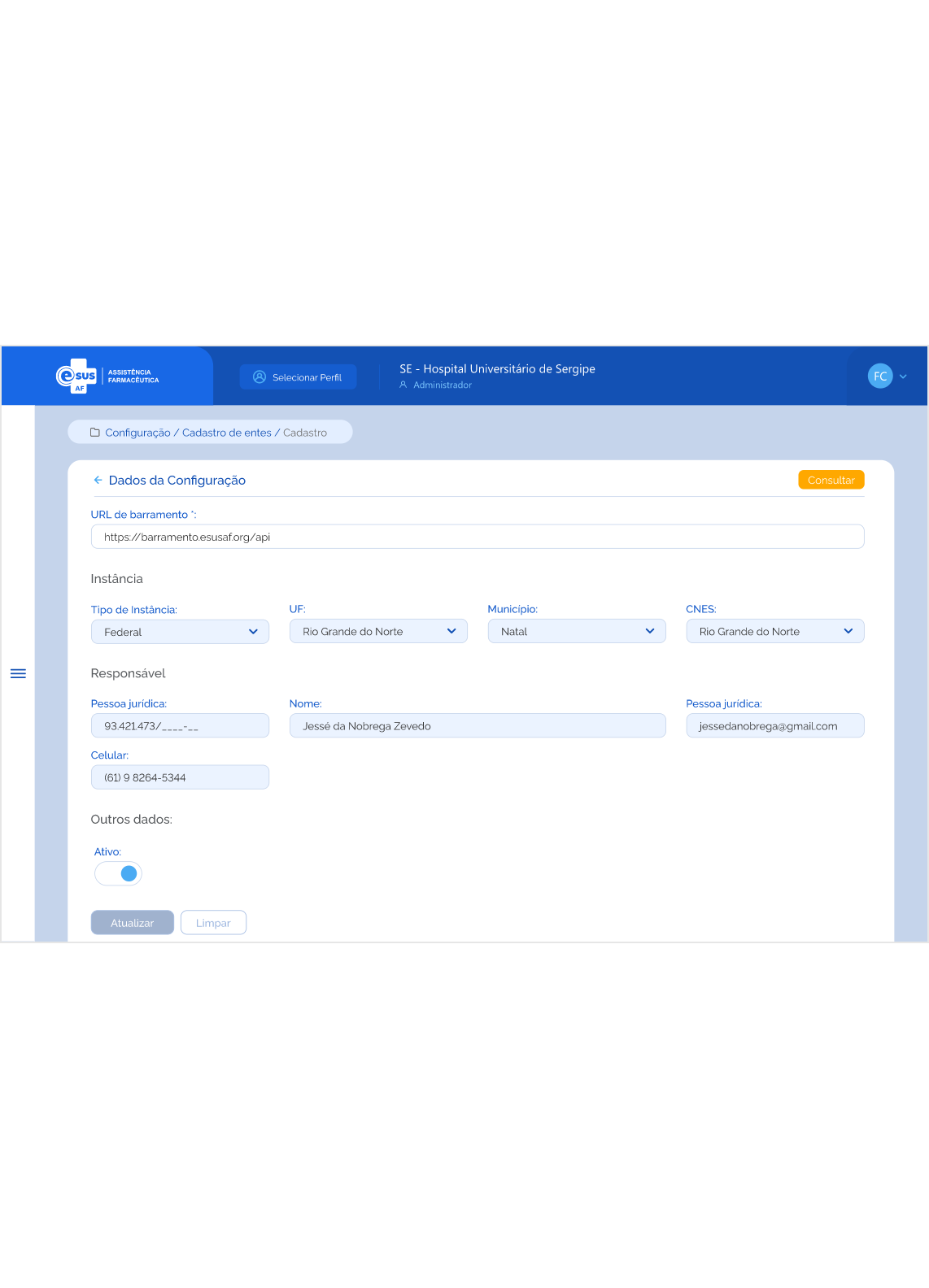Open the Município dropdown showing Natal
Image resolution: width=929 pixels, height=1288 pixels.
coord(576,632)
